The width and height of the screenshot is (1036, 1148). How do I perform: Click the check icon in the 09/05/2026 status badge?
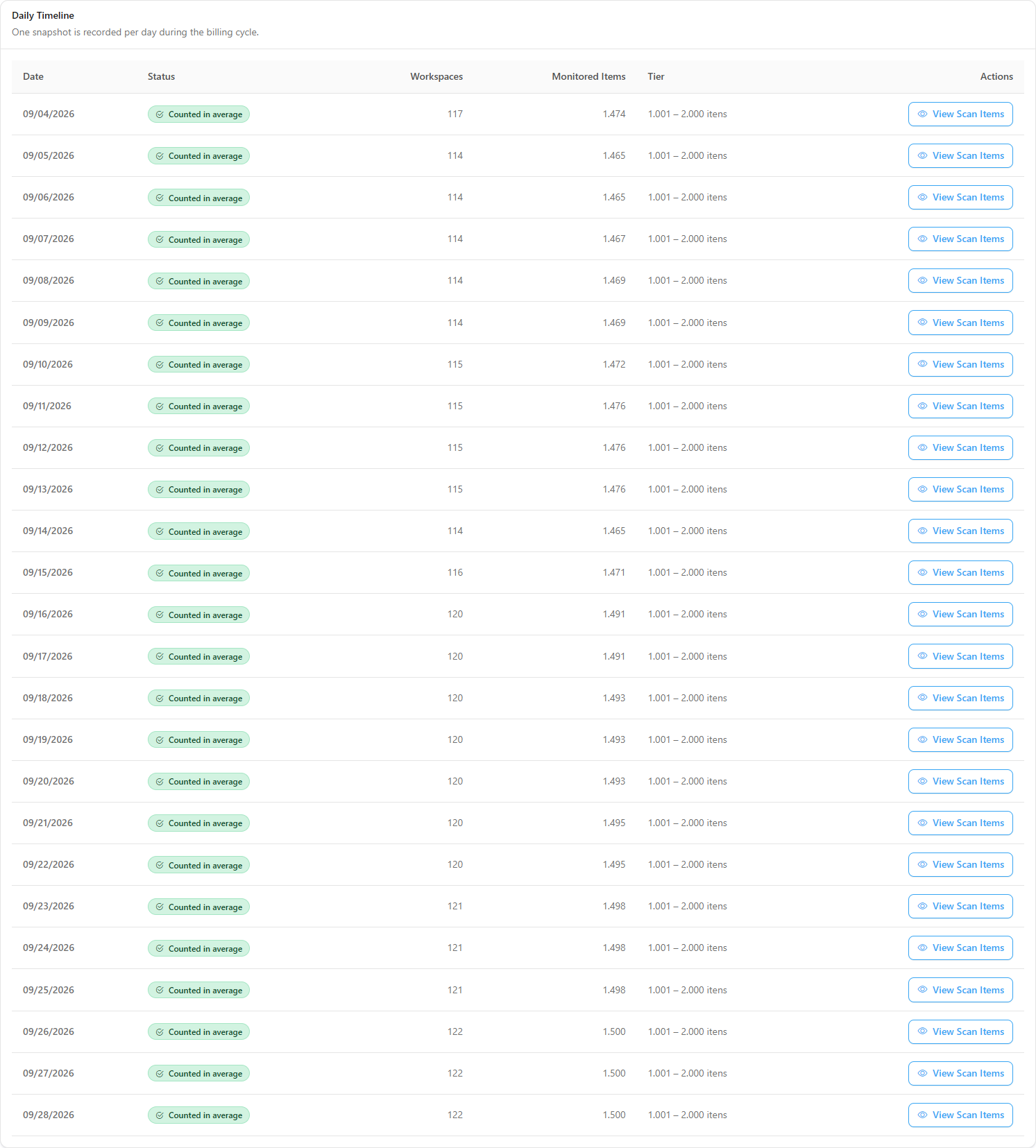(x=160, y=156)
